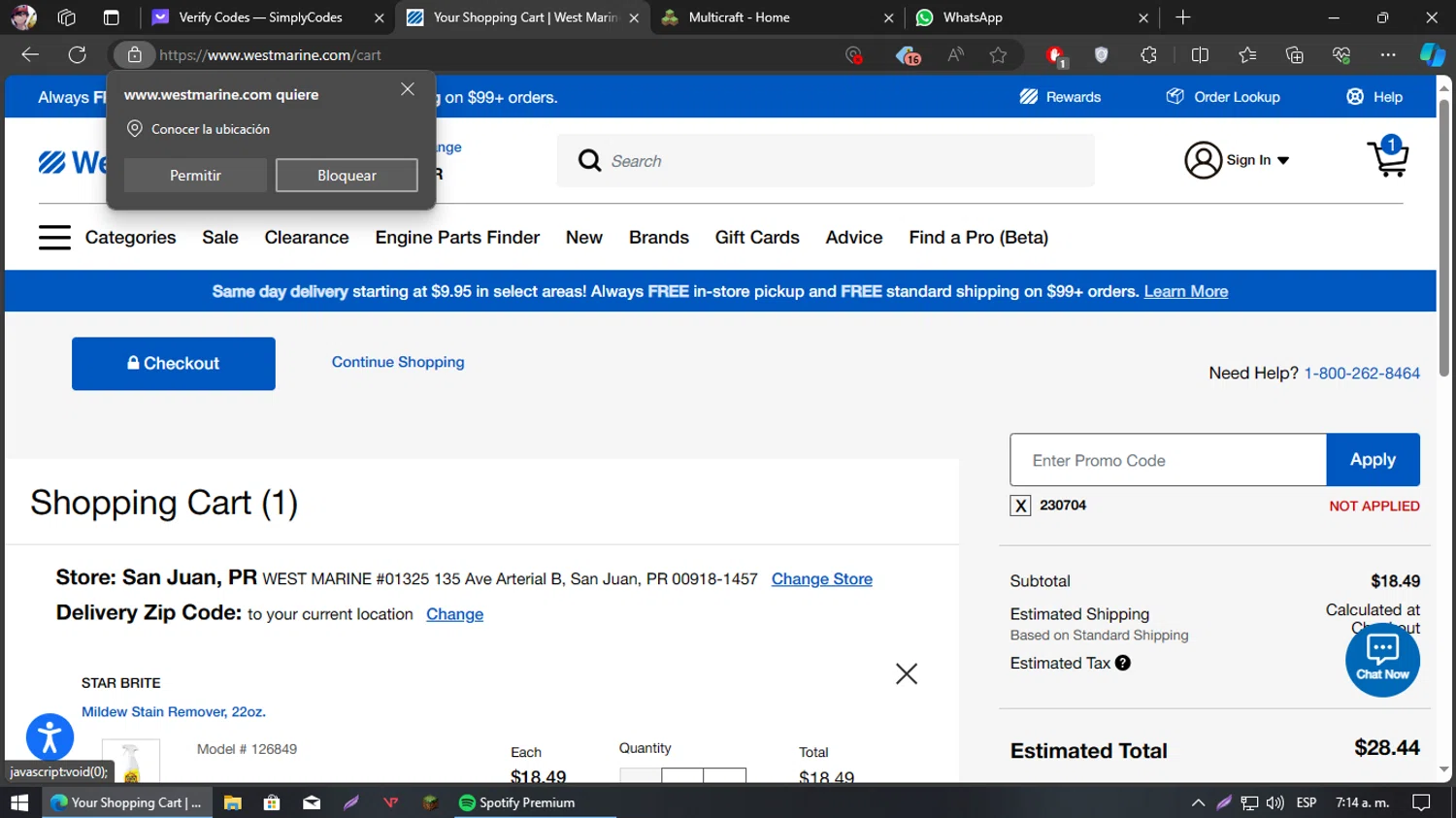The width and height of the screenshot is (1456, 818).
Task: Open the volume tray icon
Action: pos(1274,802)
